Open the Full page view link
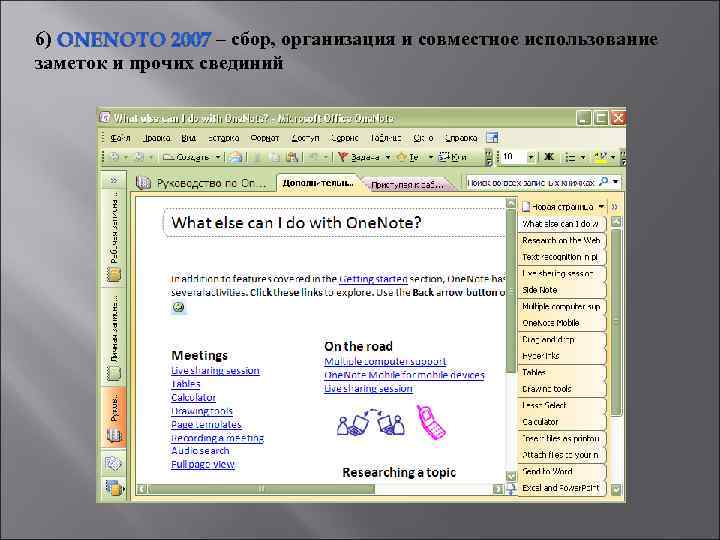720x540 pixels. point(202,464)
